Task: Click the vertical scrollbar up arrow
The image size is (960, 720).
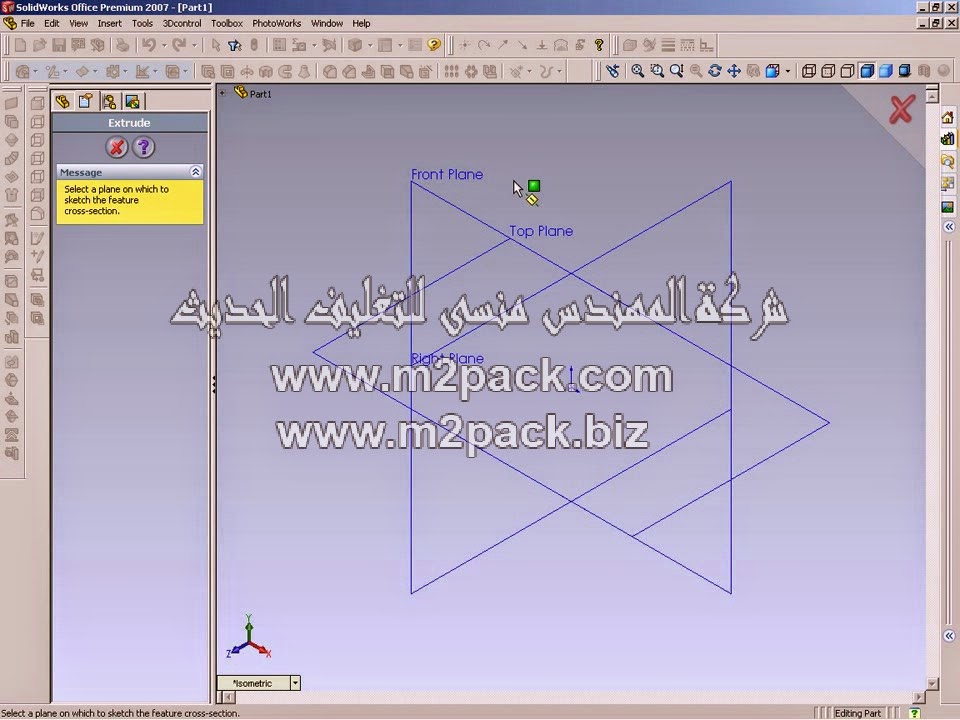Action: [x=932, y=96]
